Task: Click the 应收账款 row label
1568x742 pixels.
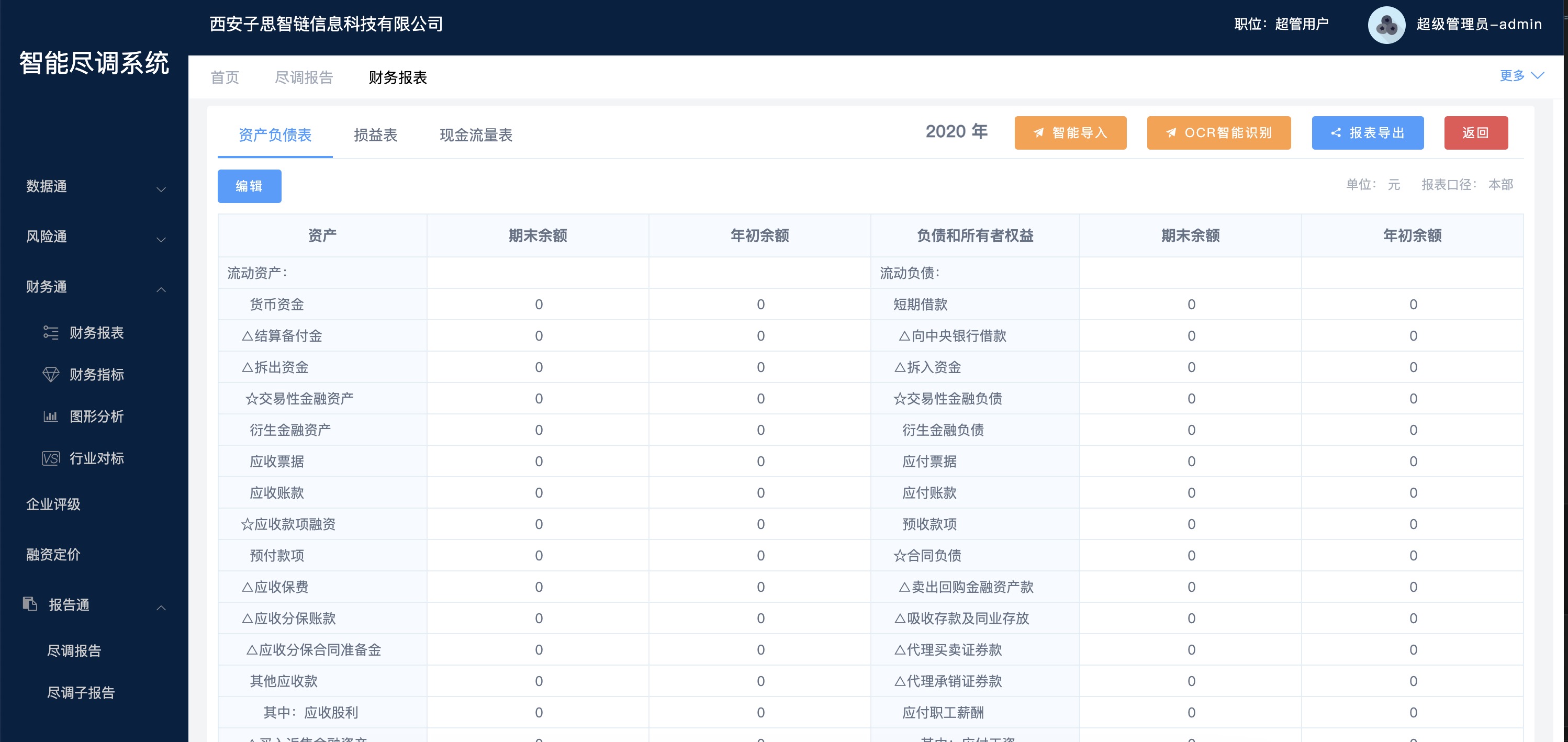Action: pyautogui.click(x=277, y=493)
